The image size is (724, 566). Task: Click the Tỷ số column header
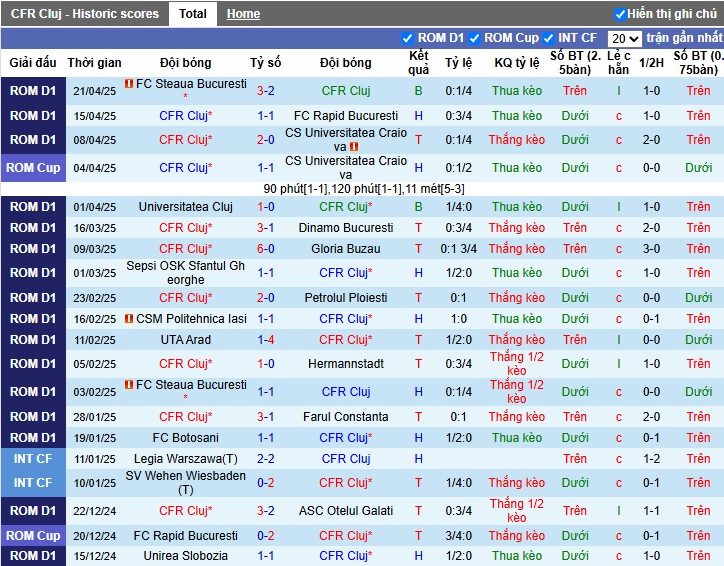pyautogui.click(x=265, y=63)
